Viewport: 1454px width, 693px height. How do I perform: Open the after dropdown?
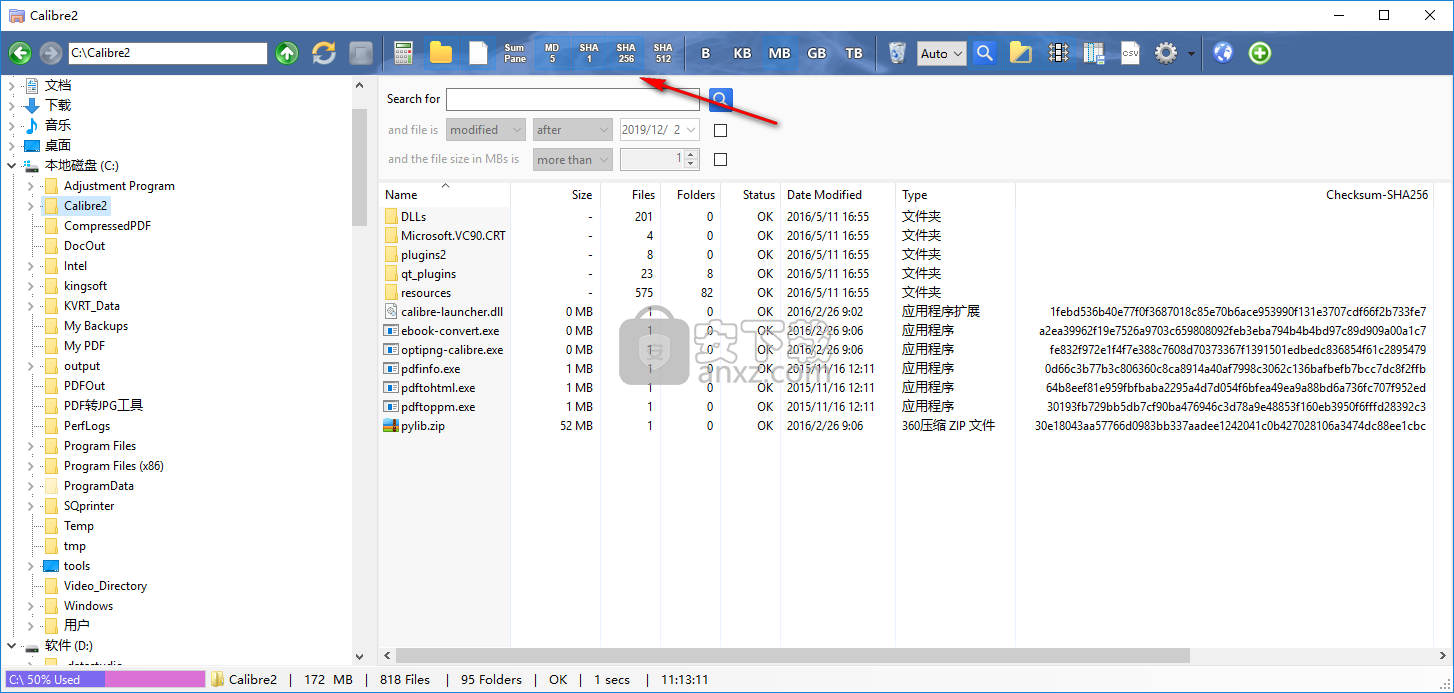pos(573,130)
